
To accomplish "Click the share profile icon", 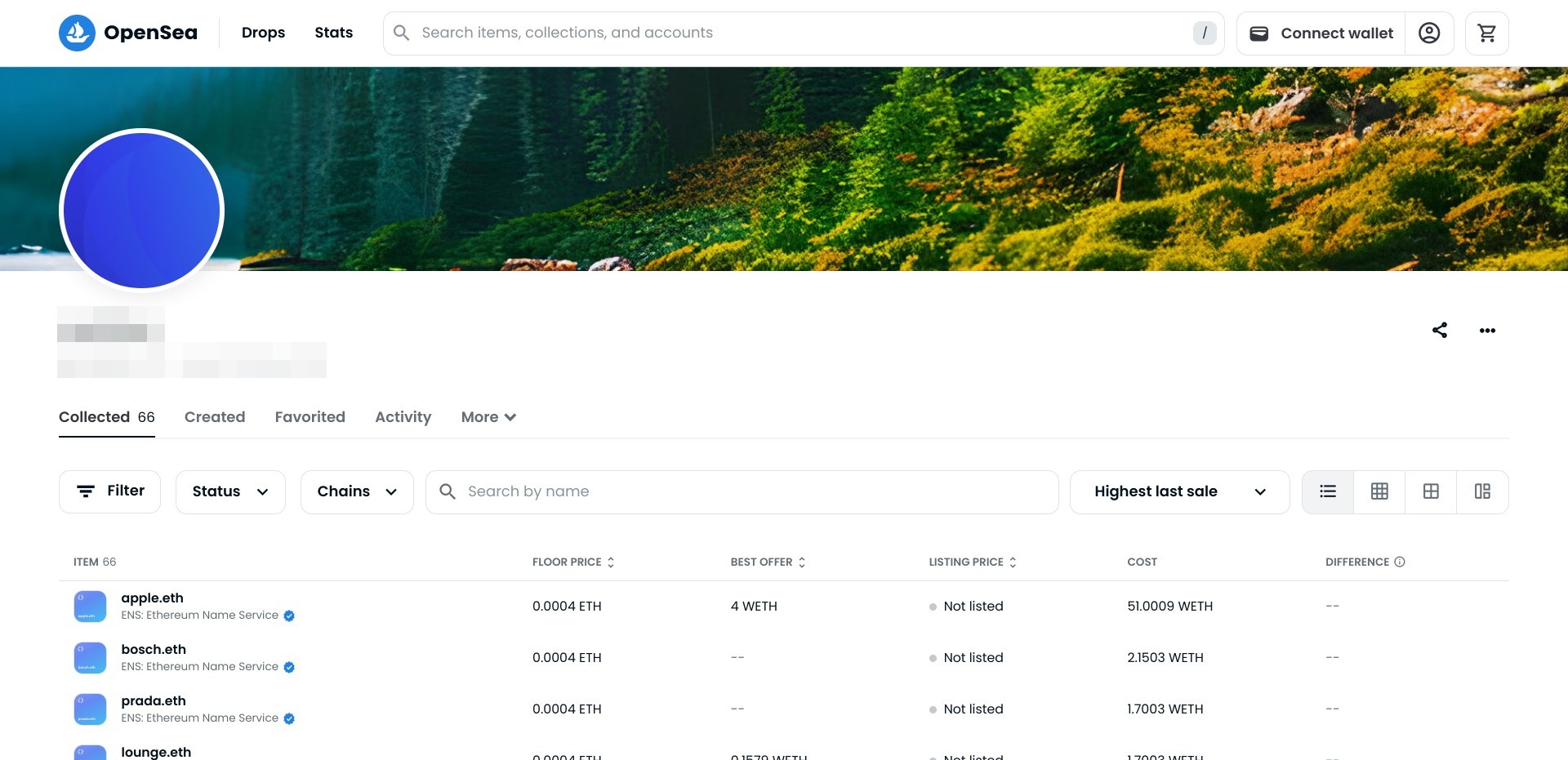I will [x=1440, y=330].
